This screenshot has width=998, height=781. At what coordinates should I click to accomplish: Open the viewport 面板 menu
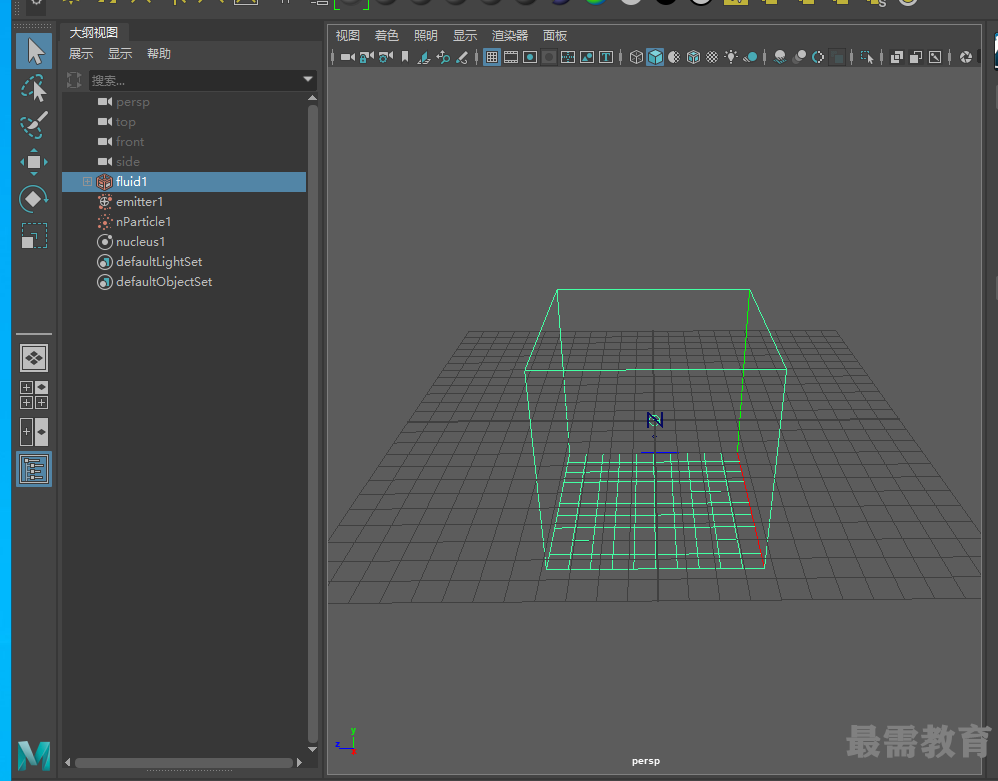click(555, 36)
